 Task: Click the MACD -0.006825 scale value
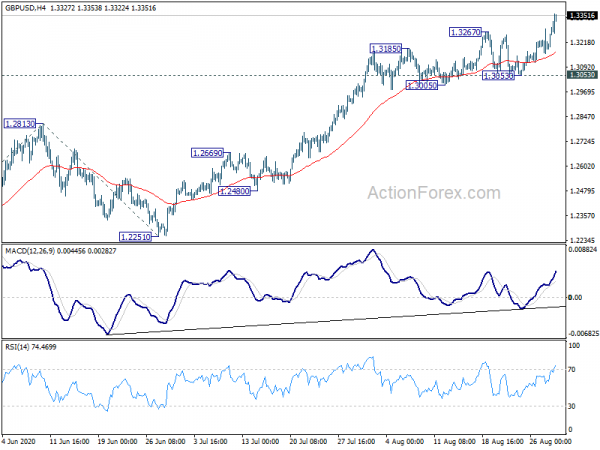click(x=583, y=334)
